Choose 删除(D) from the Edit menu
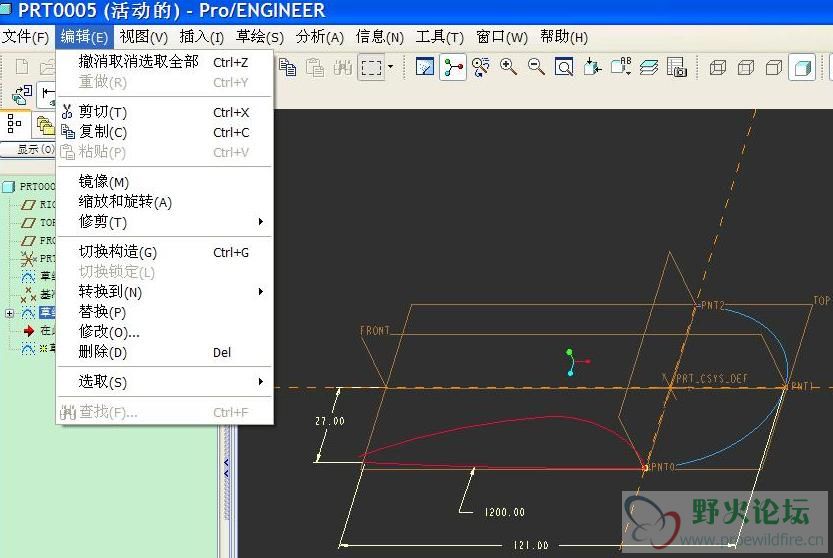833x558 pixels. pos(165,352)
